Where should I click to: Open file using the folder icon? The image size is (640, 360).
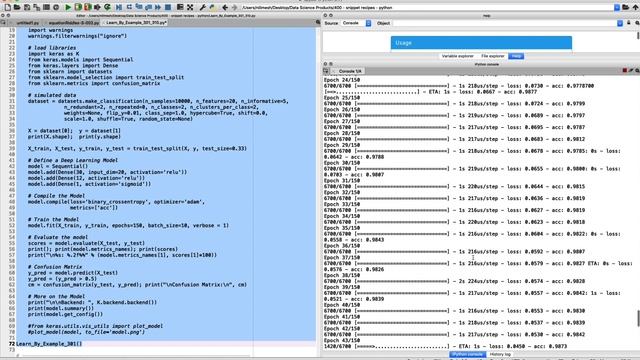[x=17, y=7]
